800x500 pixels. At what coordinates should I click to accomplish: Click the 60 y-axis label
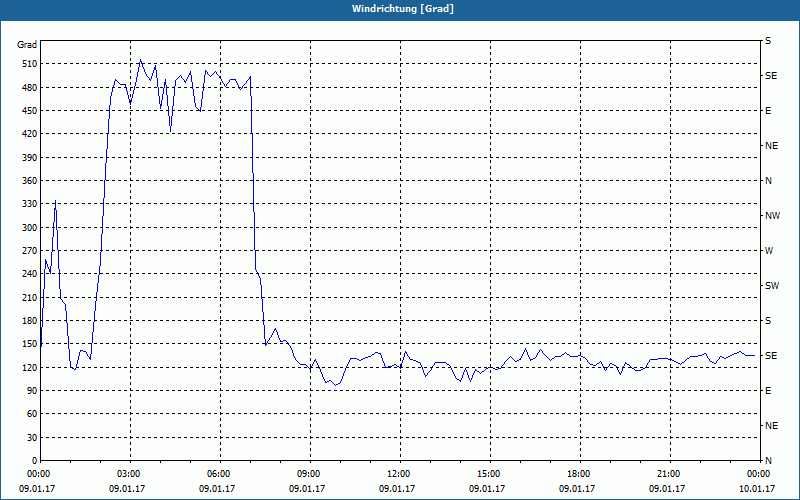tap(32, 414)
